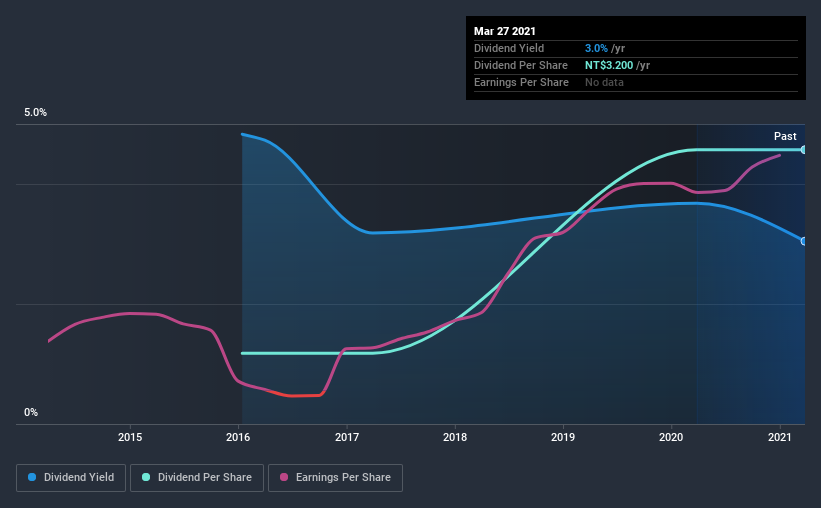This screenshot has height=508, width=821.
Task: Click the Dividend Per Share tooltip row label
Action: pyautogui.click(x=520, y=65)
